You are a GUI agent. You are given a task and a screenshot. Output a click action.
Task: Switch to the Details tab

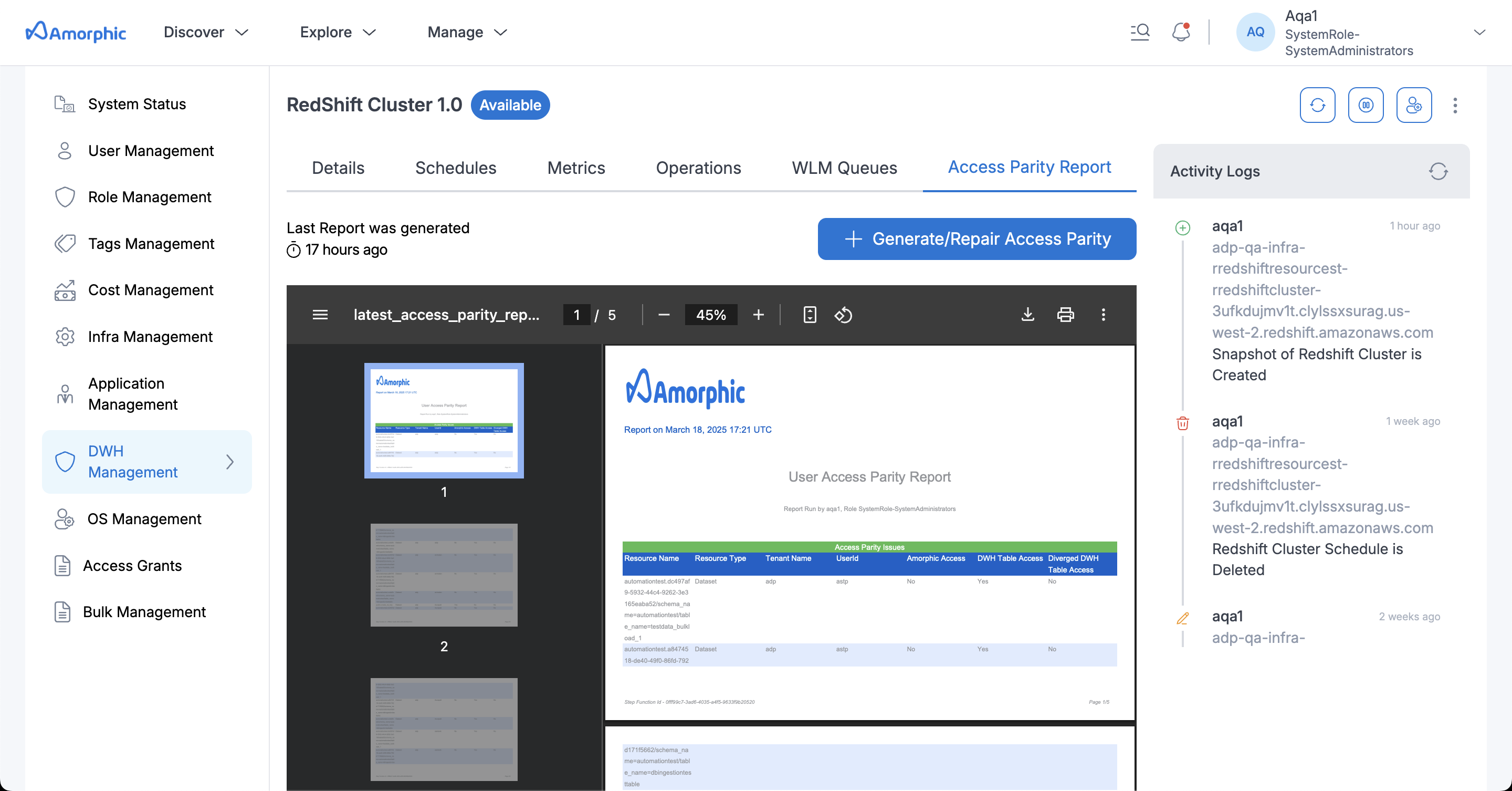coord(338,168)
